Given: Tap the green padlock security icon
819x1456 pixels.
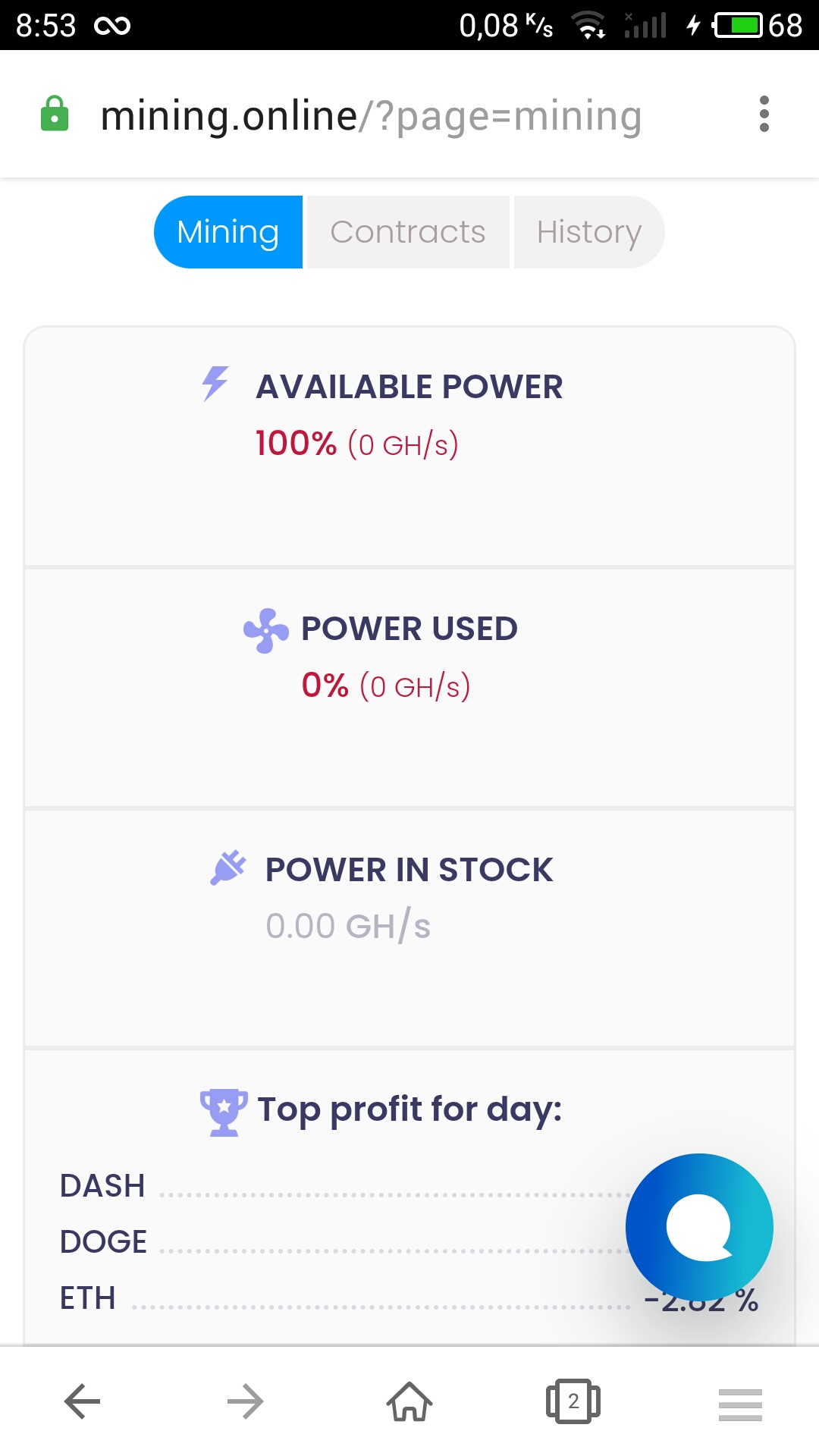Looking at the screenshot, I should [x=55, y=115].
